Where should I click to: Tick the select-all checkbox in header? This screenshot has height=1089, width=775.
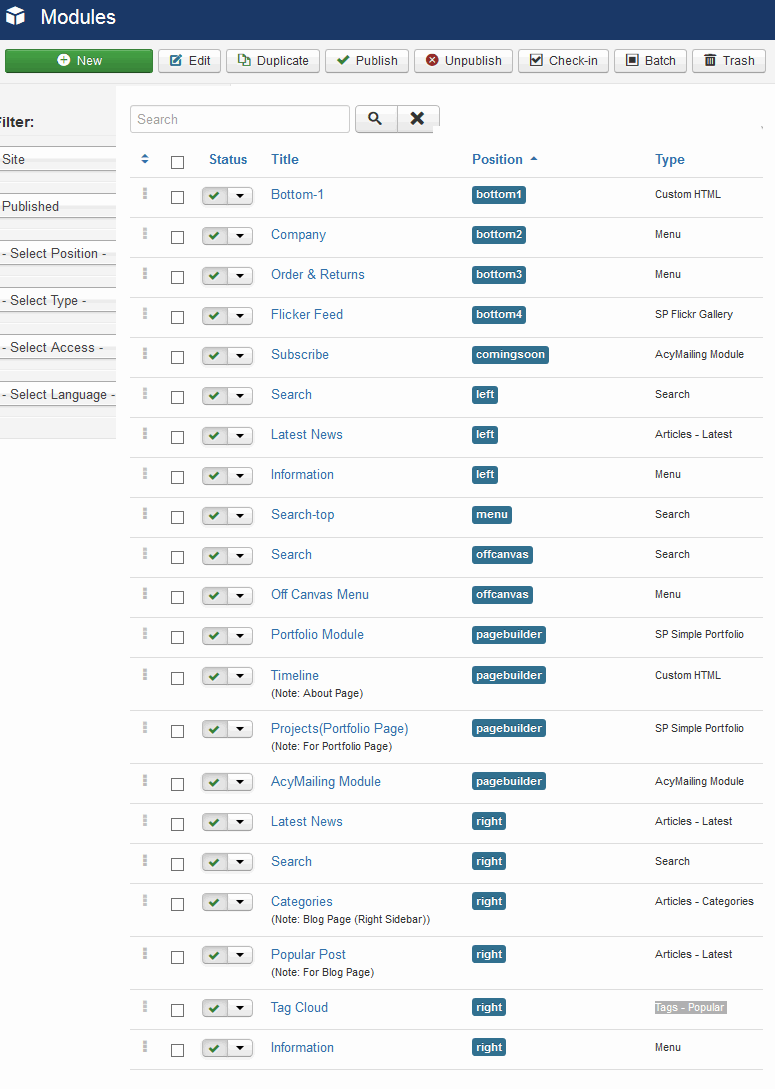[x=178, y=162]
